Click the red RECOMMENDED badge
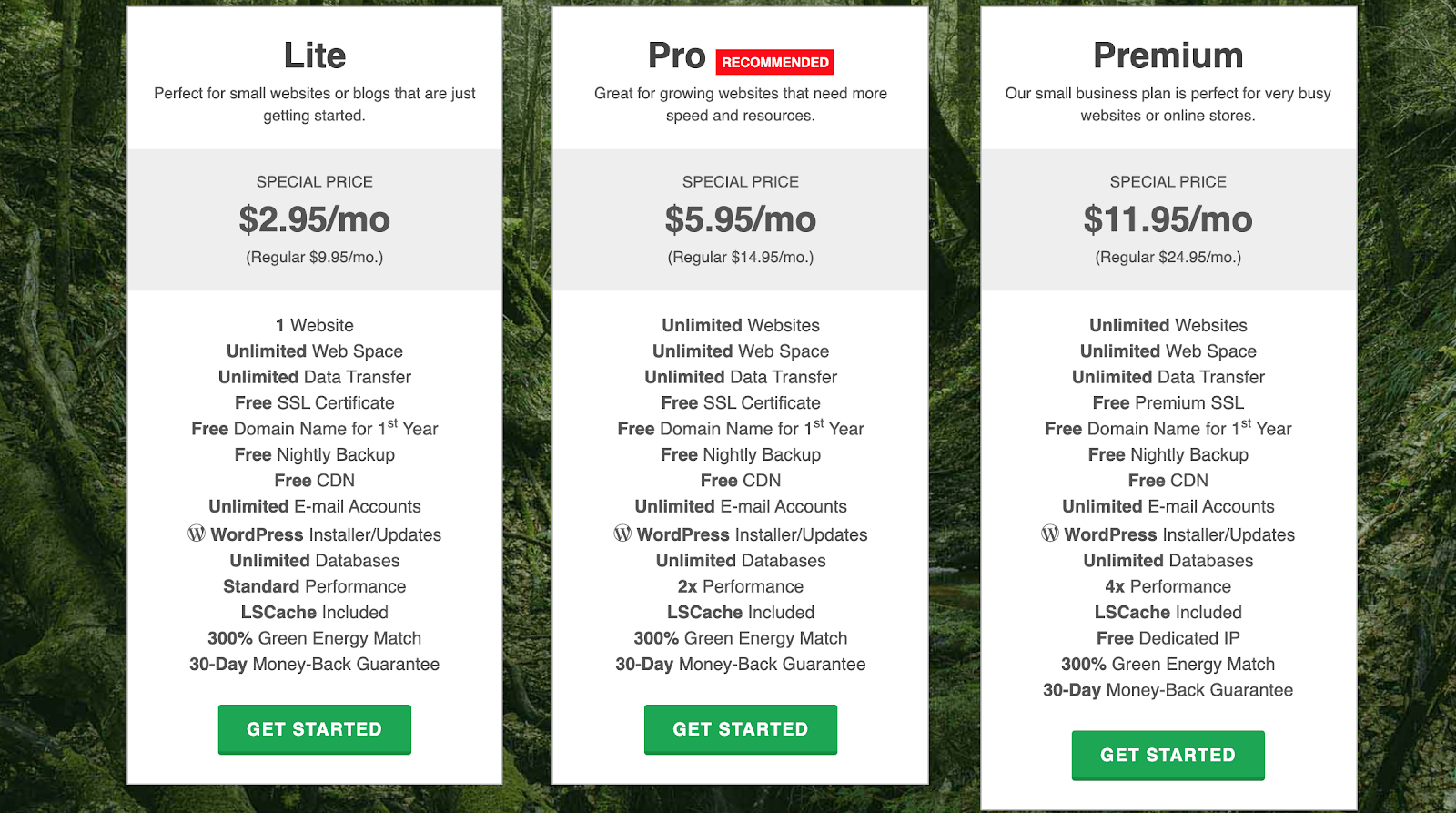The height and width of the screenshot is (813, 1456). 775,62
